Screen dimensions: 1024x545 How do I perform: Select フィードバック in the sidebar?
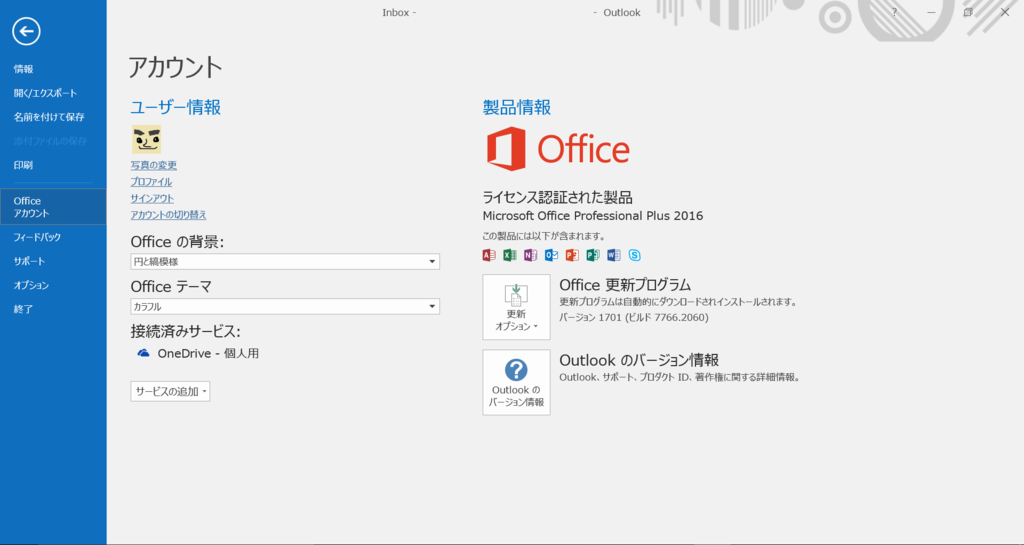coord(53,238)
